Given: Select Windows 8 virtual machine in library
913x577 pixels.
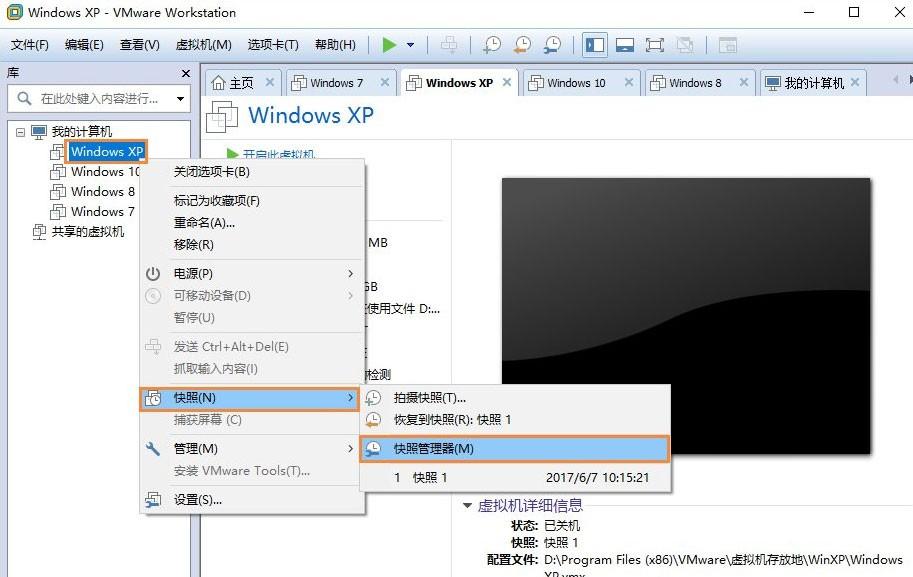Looking at the screenshot, I should (101, 191).
